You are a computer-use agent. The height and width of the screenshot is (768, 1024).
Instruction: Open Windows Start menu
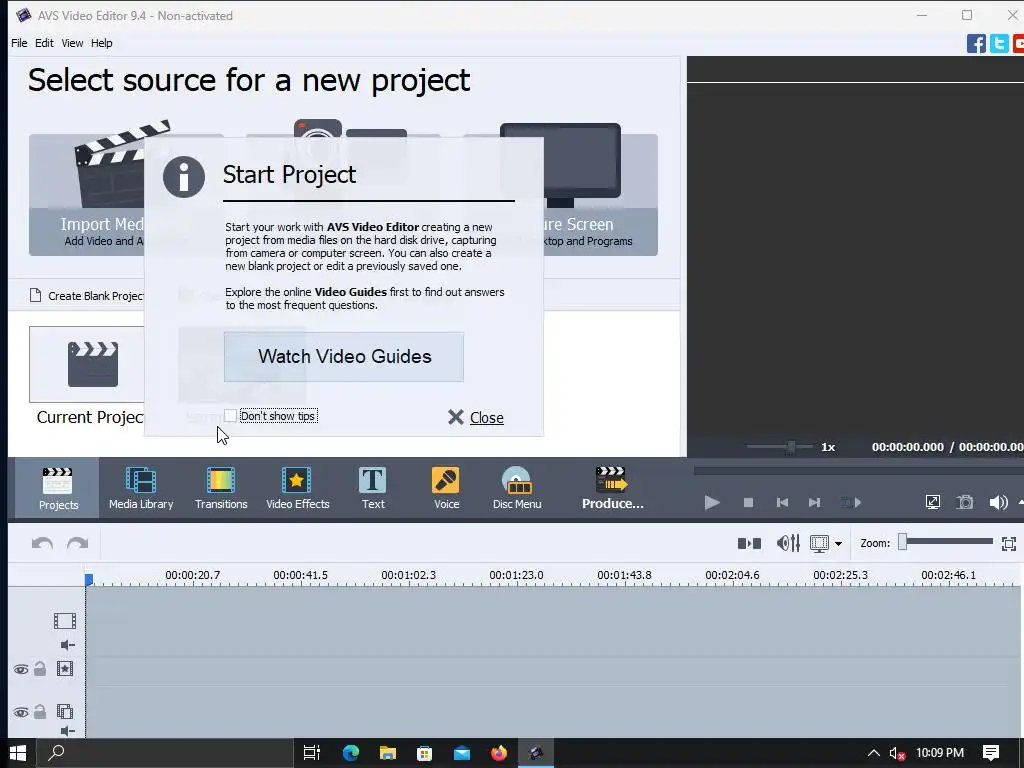coord(17,753)
